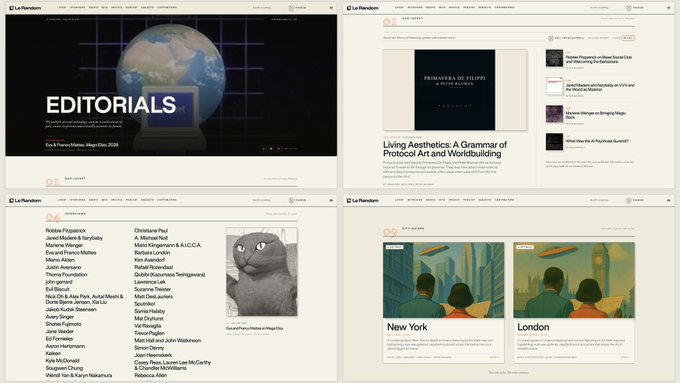The width and height of the screenshot is (680, 383).
Task: Click the New York card title
Action: pos(407,327)
